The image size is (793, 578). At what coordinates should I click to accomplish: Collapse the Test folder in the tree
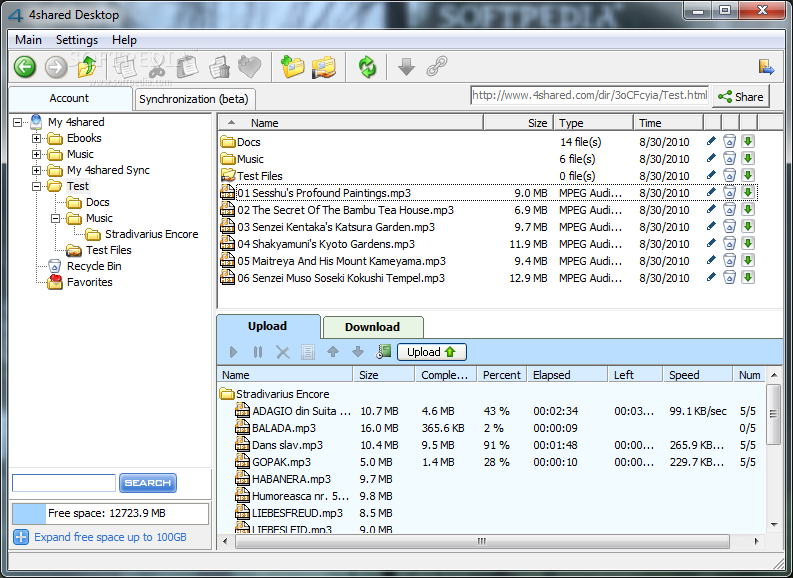coord(37,187)
